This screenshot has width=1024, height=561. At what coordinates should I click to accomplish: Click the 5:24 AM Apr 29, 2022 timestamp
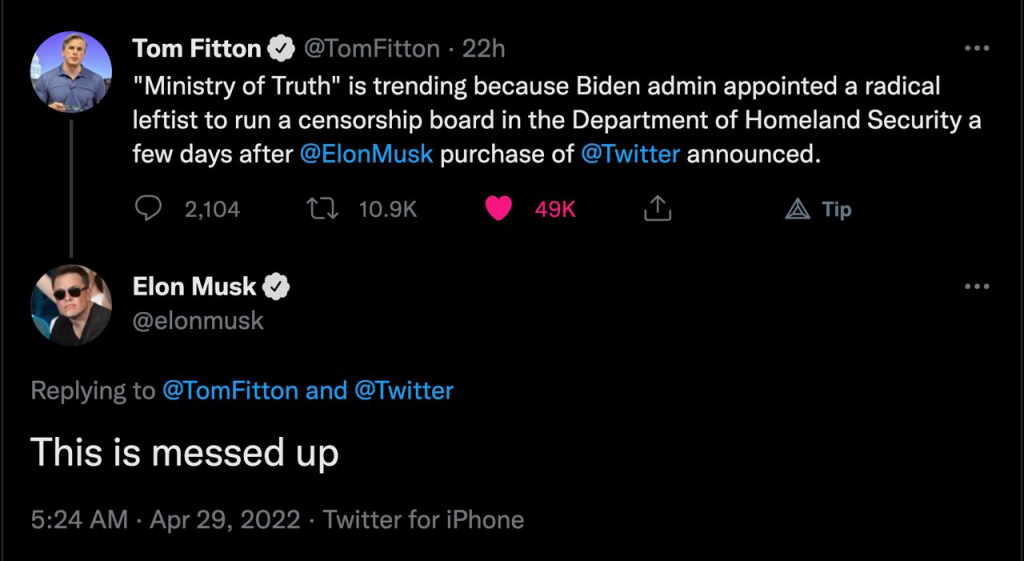[165, 519]
